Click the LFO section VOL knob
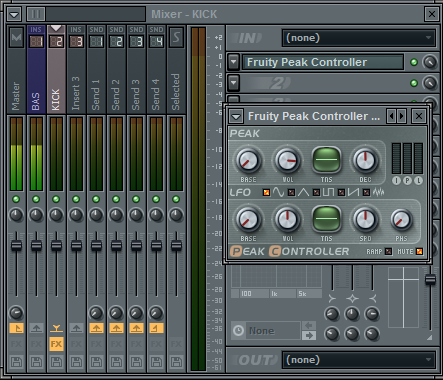443x380 pixels. (x=287, y=220)
